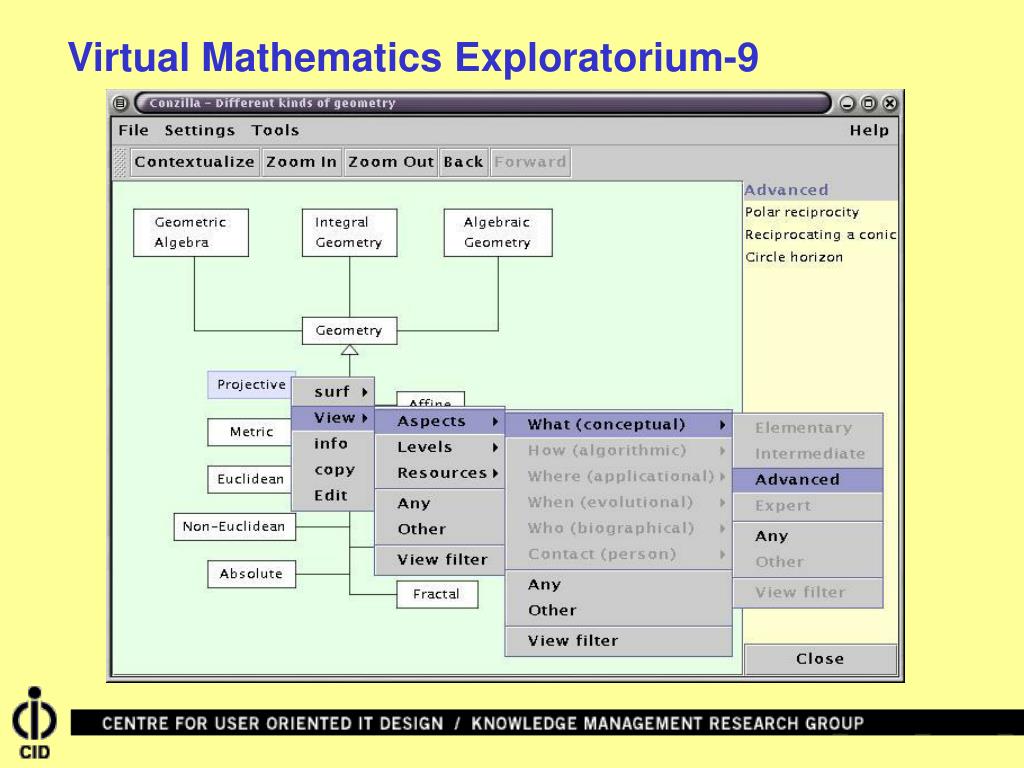
Task: Select Any in the View submenu
Action: coord(440,504)
